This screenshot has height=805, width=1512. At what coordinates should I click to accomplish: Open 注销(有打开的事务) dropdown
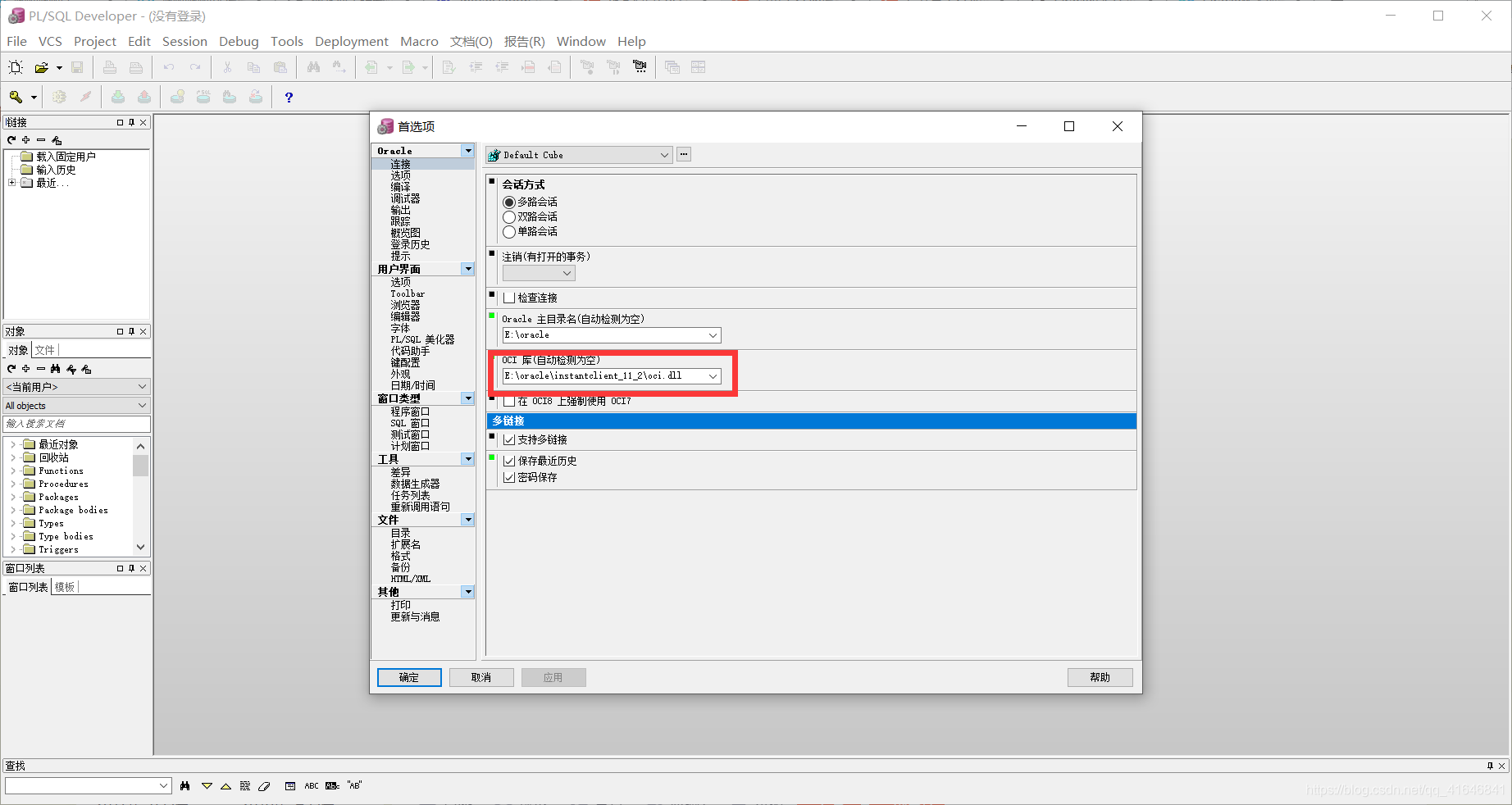567,273
